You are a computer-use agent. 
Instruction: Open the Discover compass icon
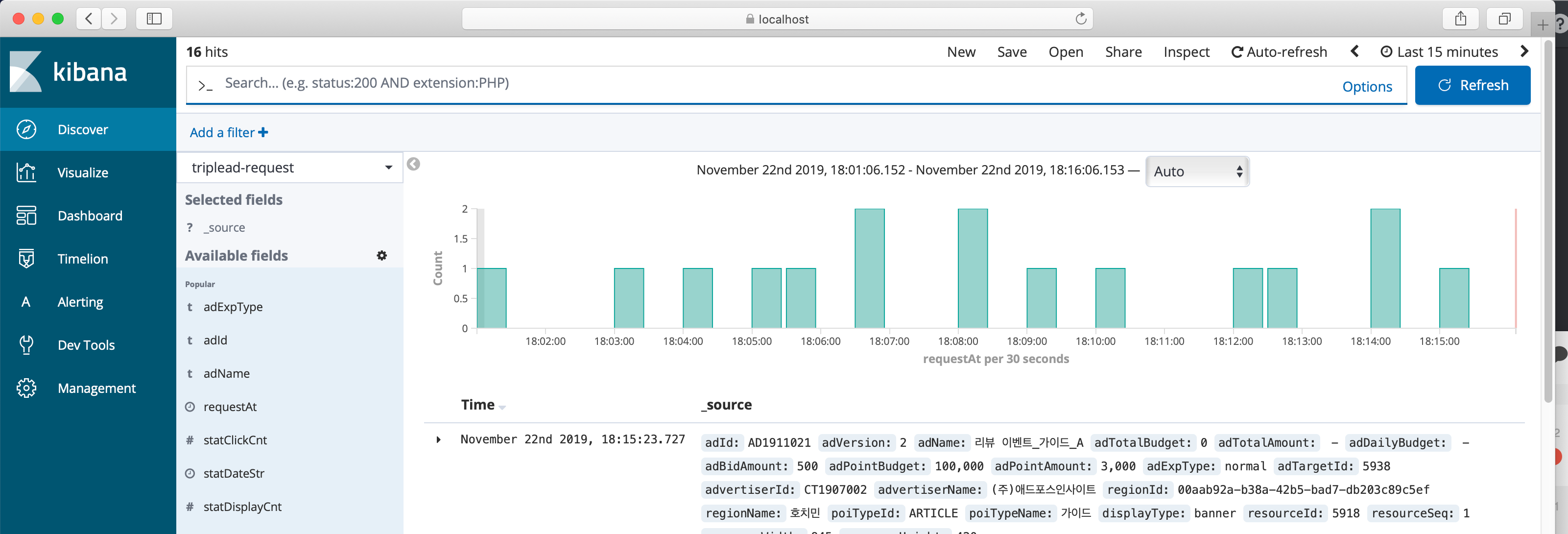(26, 130)
